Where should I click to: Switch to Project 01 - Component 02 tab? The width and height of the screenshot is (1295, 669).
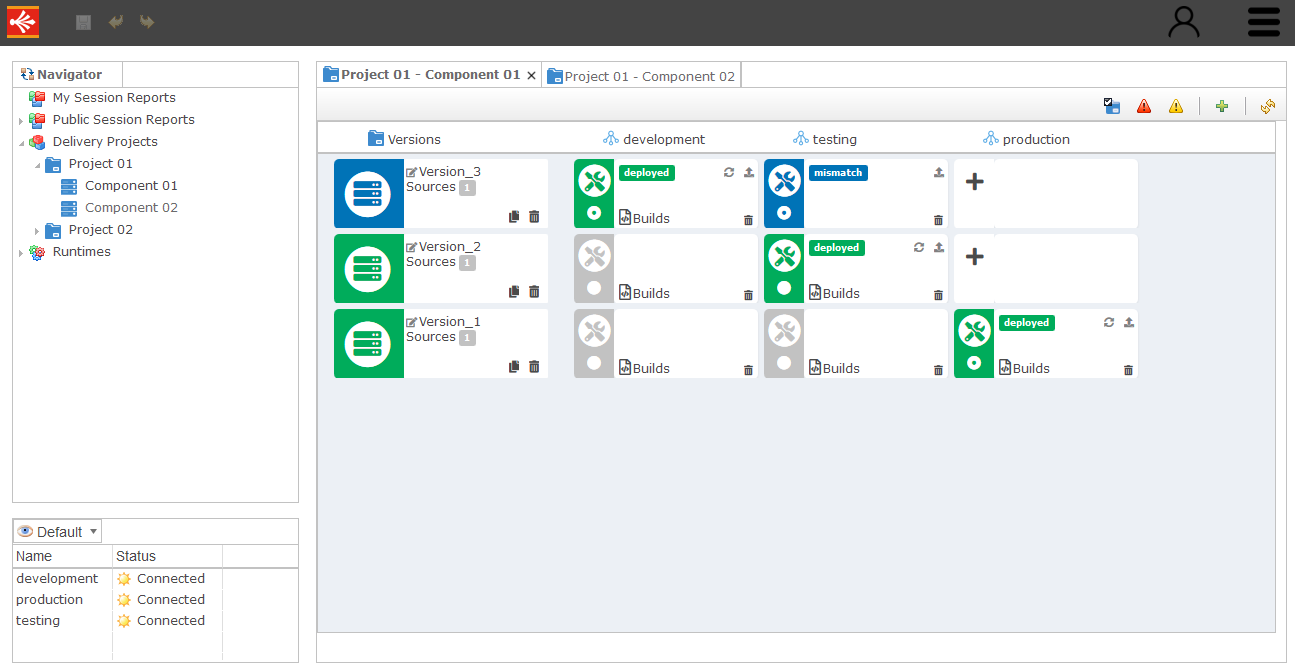pos(641,76)
